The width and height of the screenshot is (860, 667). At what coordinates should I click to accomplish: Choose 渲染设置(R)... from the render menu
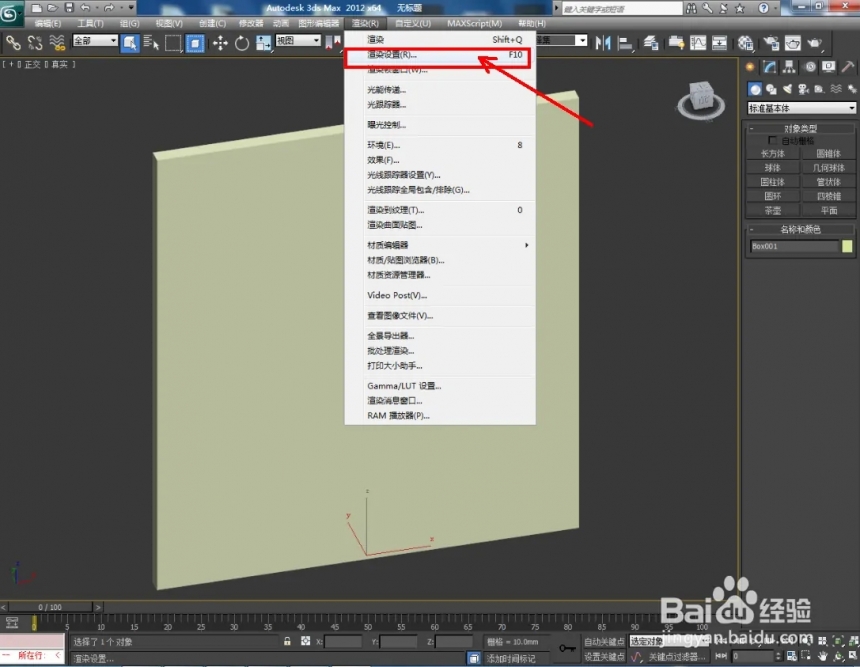[x=440, y=55]
